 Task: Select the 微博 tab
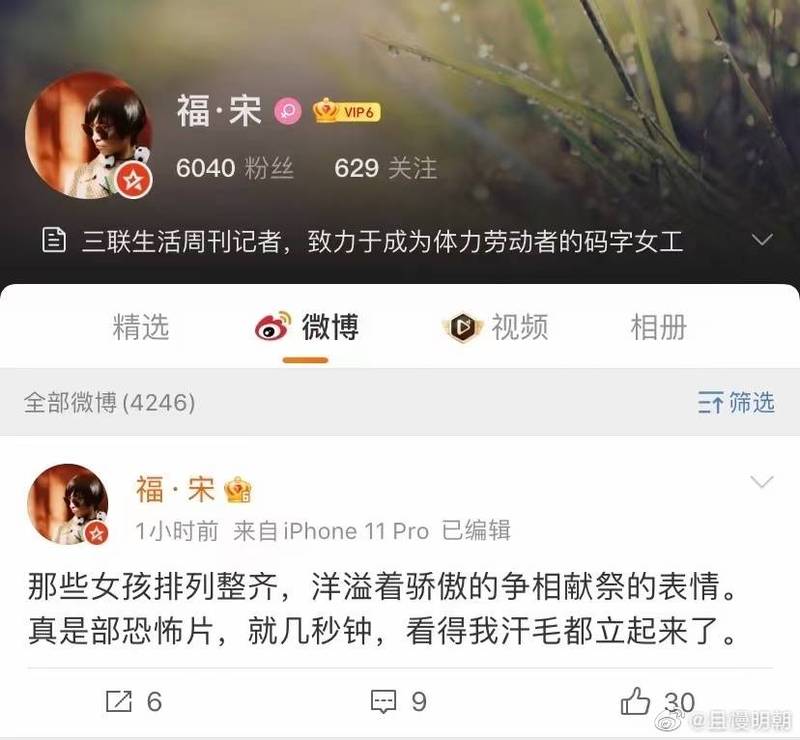(x=307, y=327)
